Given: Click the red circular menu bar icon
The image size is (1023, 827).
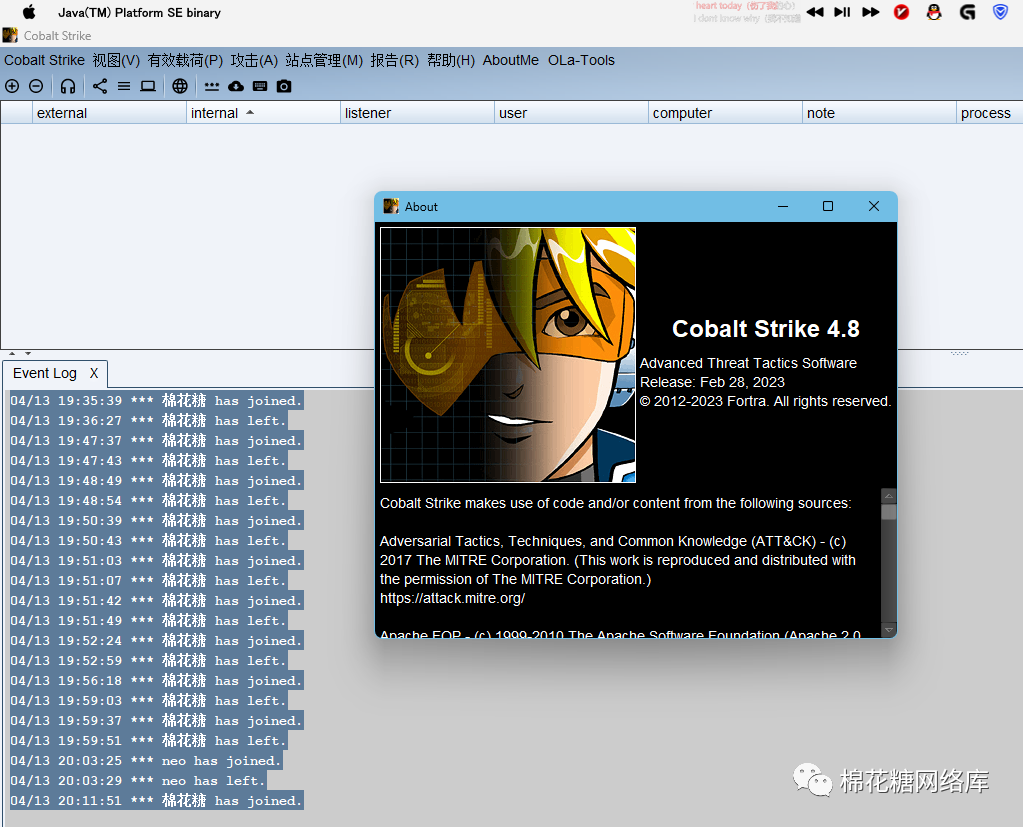Looking at the screenshot, I should point(901,12).
